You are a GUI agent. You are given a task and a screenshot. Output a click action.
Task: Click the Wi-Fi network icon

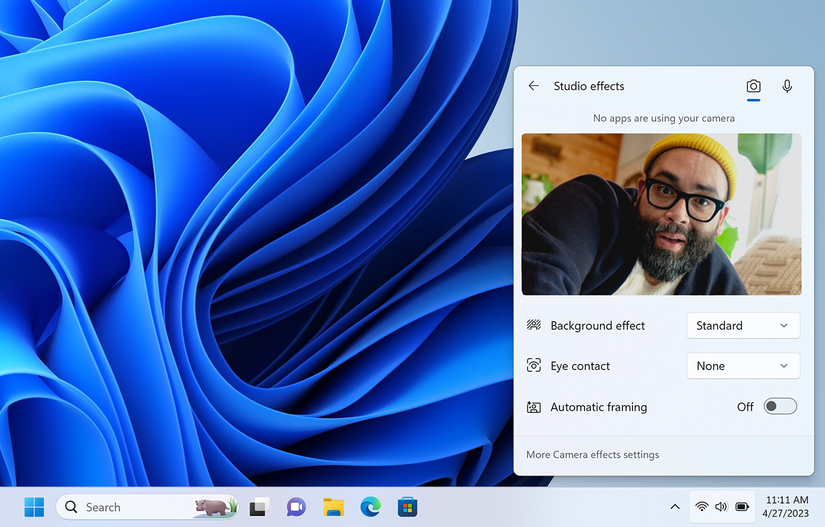pos(701,507)
